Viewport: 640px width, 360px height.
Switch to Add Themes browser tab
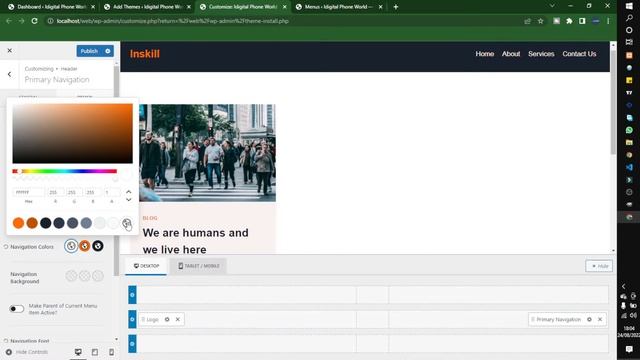[147, 7]
